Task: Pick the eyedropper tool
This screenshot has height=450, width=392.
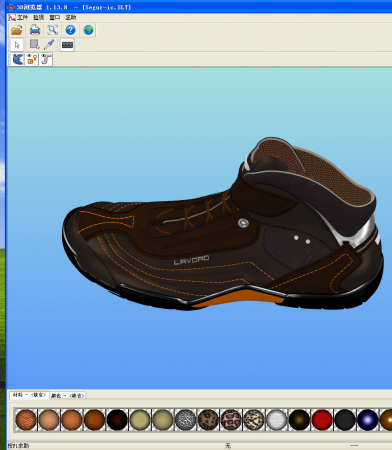Action: pyautogui.click(x=49, y=45)
